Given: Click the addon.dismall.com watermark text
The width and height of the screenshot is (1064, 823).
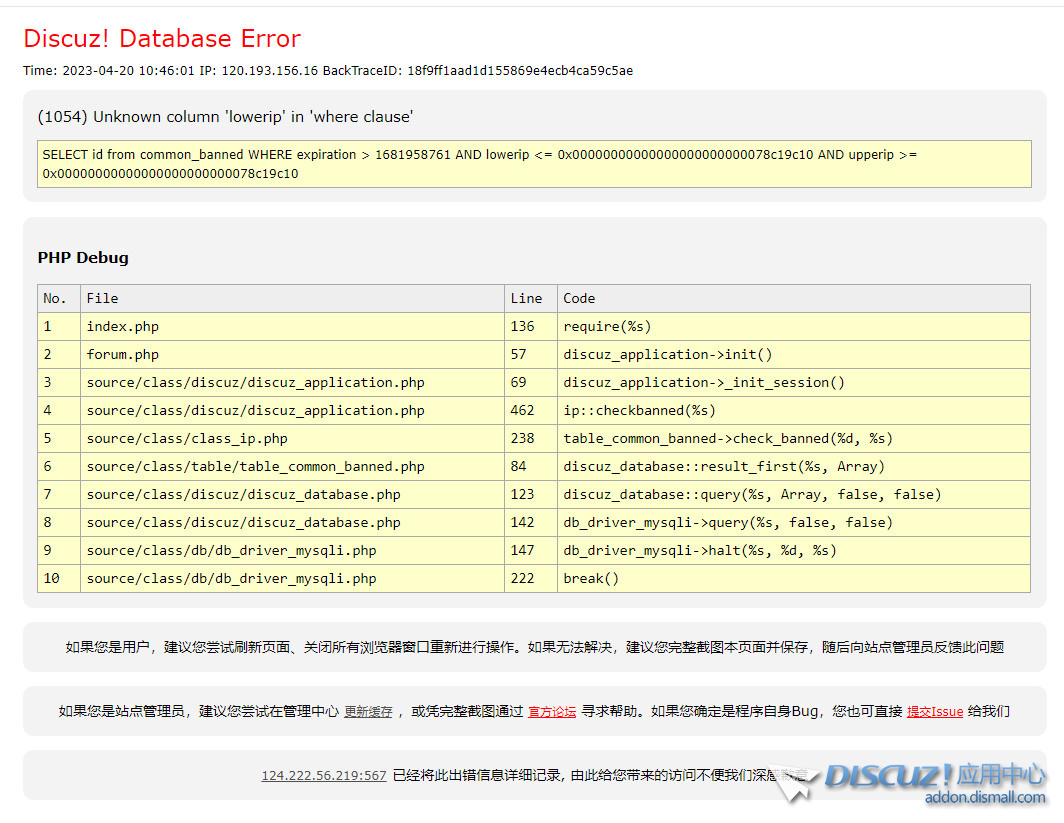Looking at the screenshot, I should coord(984,798).
